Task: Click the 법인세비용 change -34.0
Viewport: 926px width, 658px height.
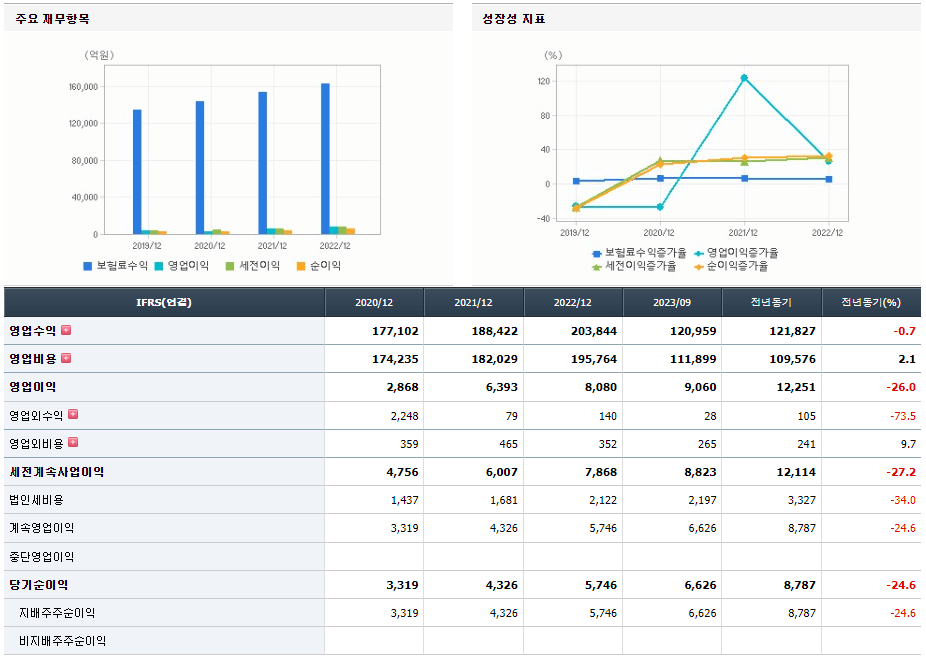Action: pos(903,500)
